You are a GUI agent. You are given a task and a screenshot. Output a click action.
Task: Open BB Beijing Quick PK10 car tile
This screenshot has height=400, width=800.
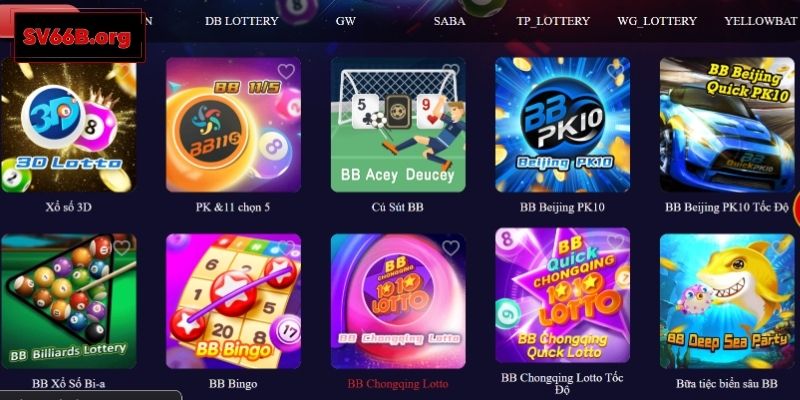(728, 124)
